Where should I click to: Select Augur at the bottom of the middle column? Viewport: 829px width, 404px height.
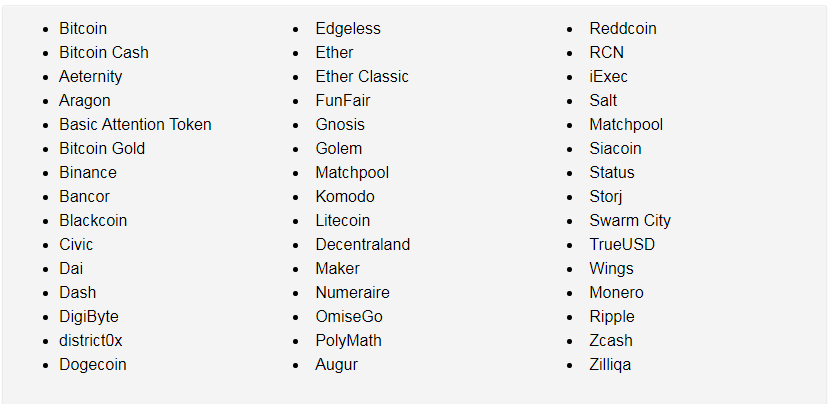pyautogui.click(x=336, y=365)
